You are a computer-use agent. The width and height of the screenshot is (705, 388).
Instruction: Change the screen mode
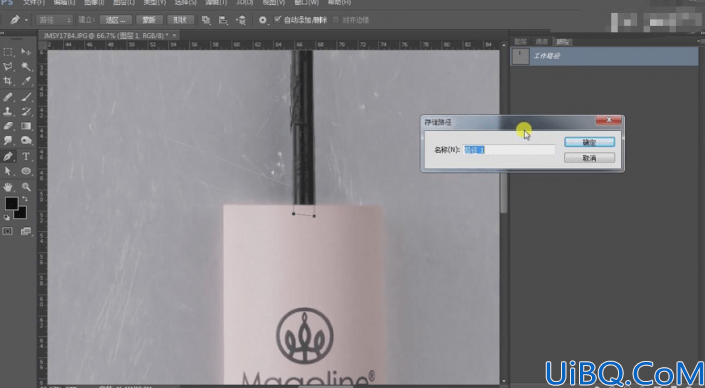click(26, 231)
